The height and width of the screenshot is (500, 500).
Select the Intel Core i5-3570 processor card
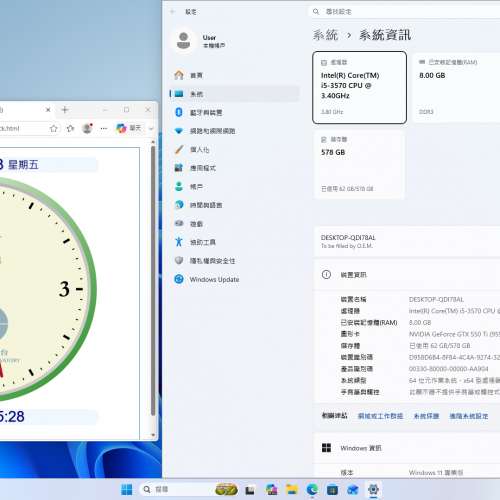tap(359, 87)
